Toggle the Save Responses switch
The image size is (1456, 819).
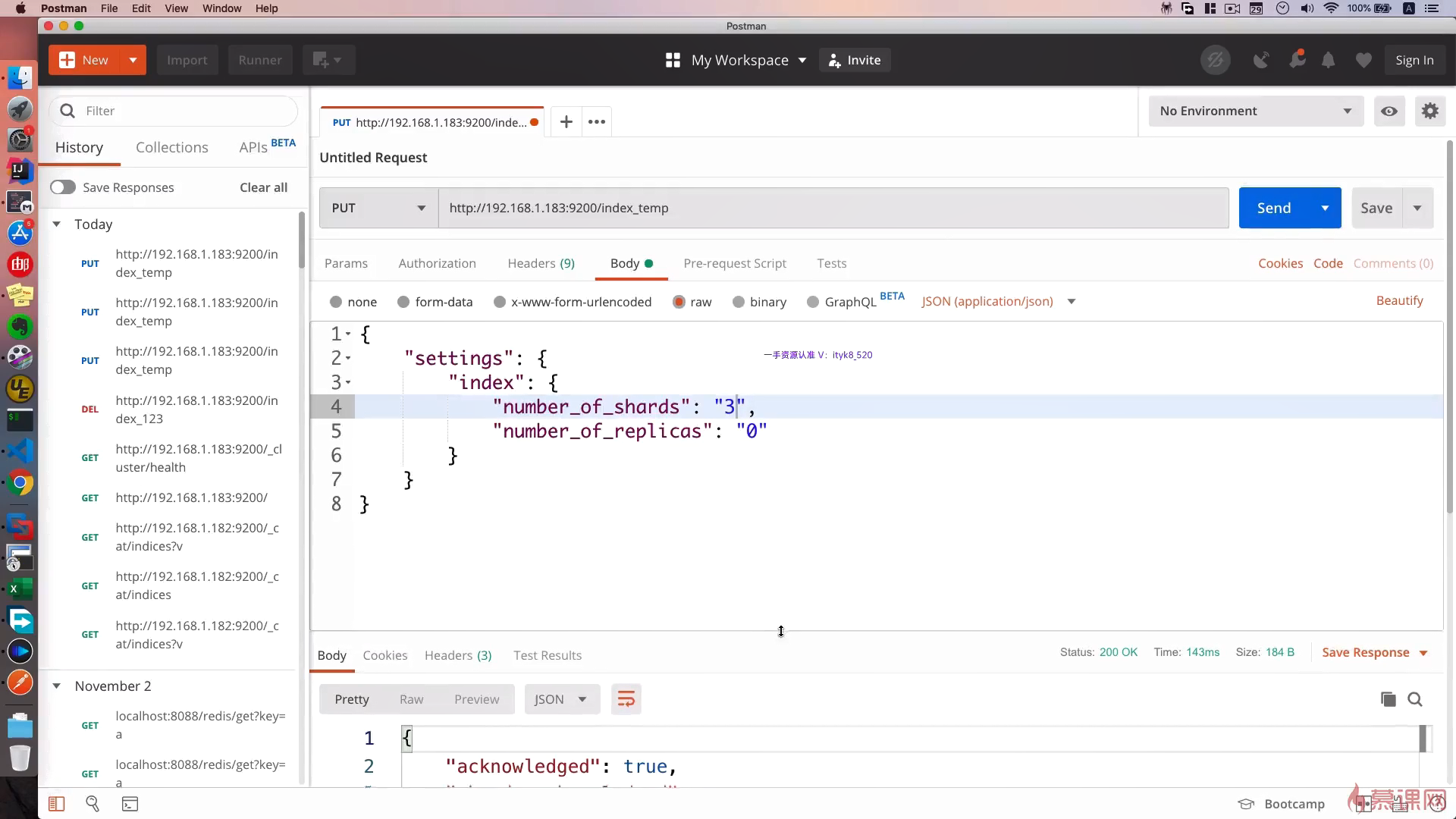pyautogui.click(x=63, y=187)
